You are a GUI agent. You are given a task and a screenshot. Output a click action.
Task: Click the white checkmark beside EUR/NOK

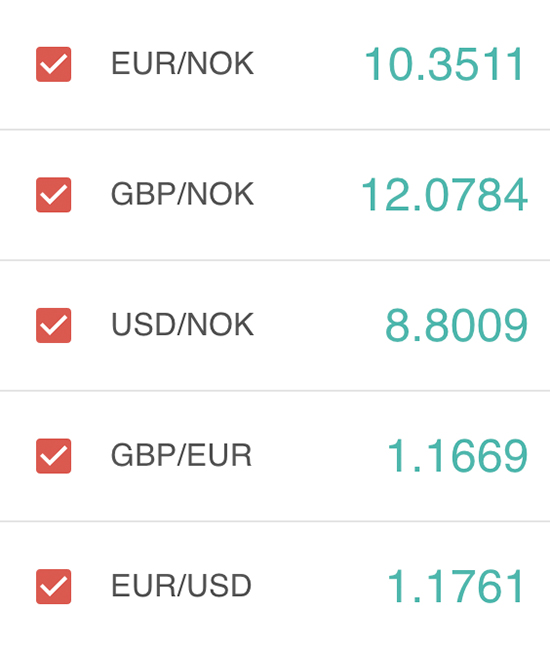pos(53,65)
